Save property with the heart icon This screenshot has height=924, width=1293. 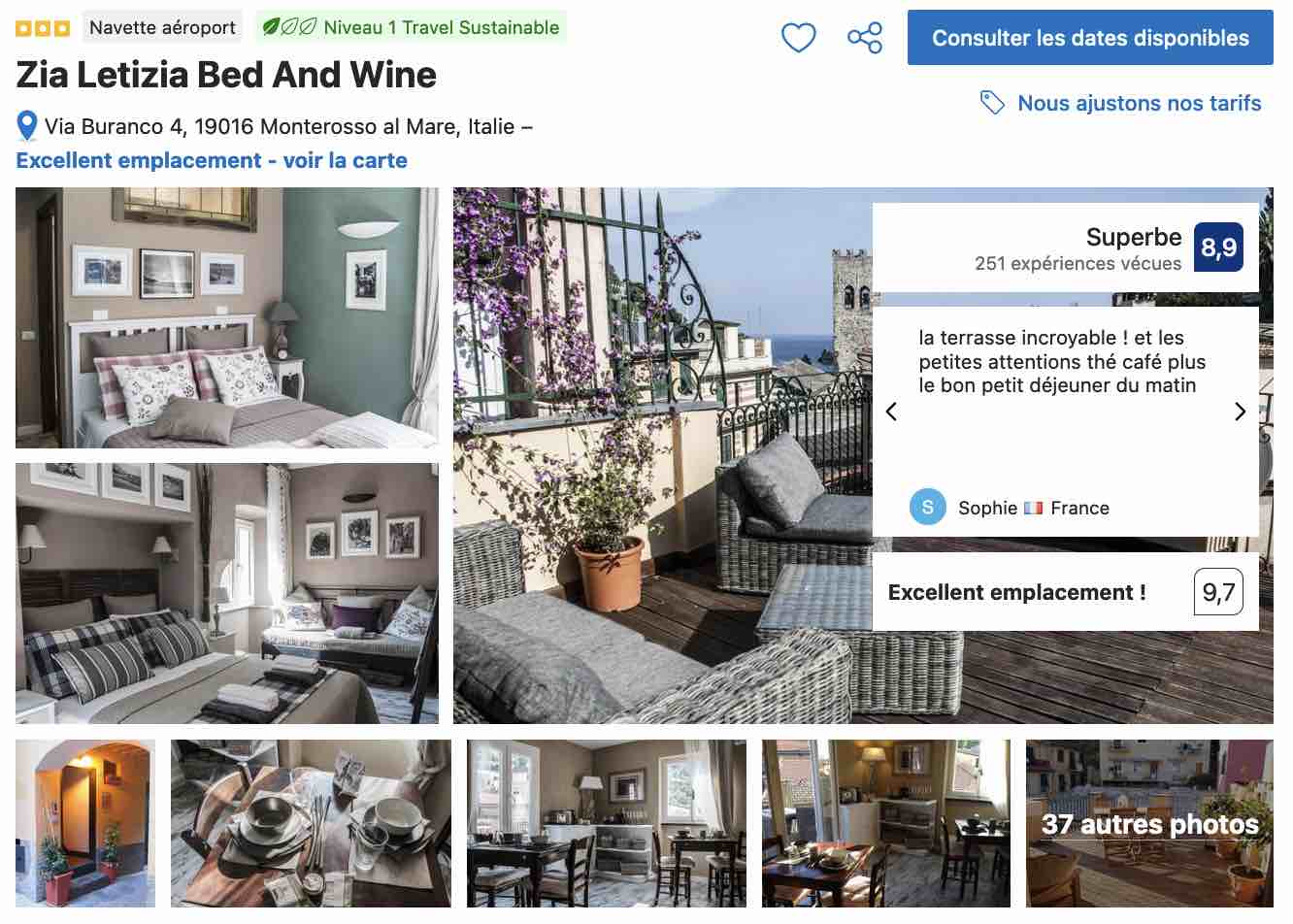[798, 38]
